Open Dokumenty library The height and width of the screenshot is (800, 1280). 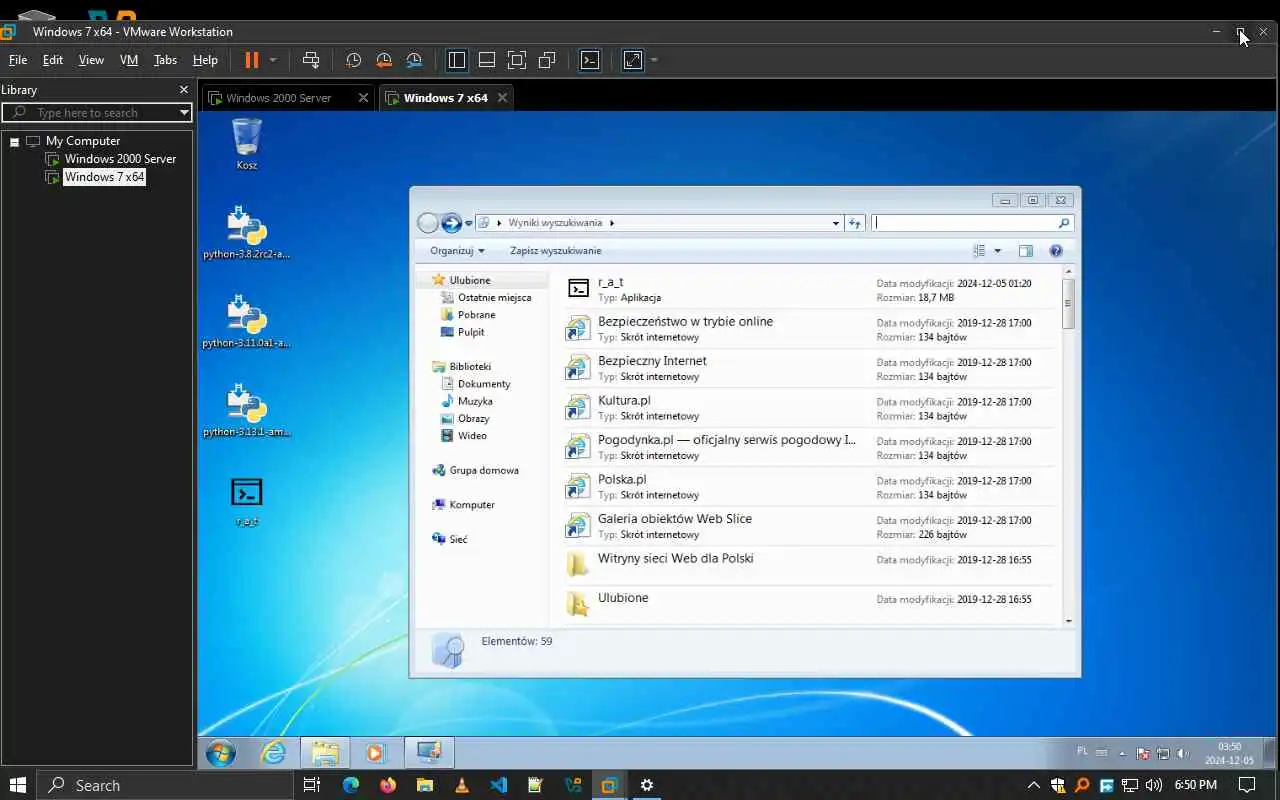pos(484,384)
